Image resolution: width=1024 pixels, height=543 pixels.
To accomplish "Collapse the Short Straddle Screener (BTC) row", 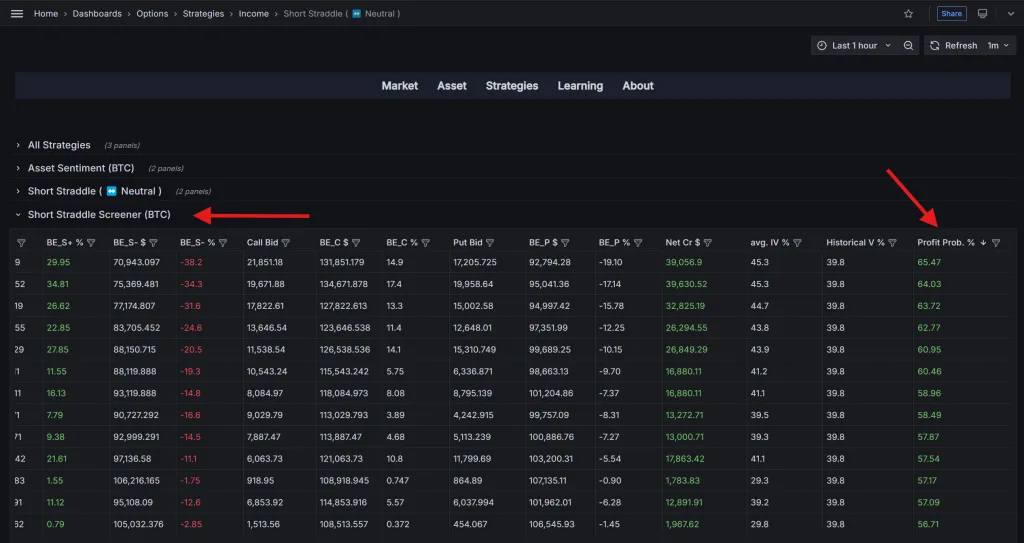I will click(x=98, y=215).
